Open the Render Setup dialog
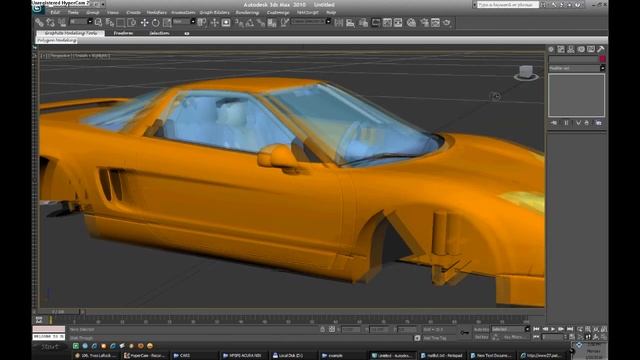 (424, 22)
